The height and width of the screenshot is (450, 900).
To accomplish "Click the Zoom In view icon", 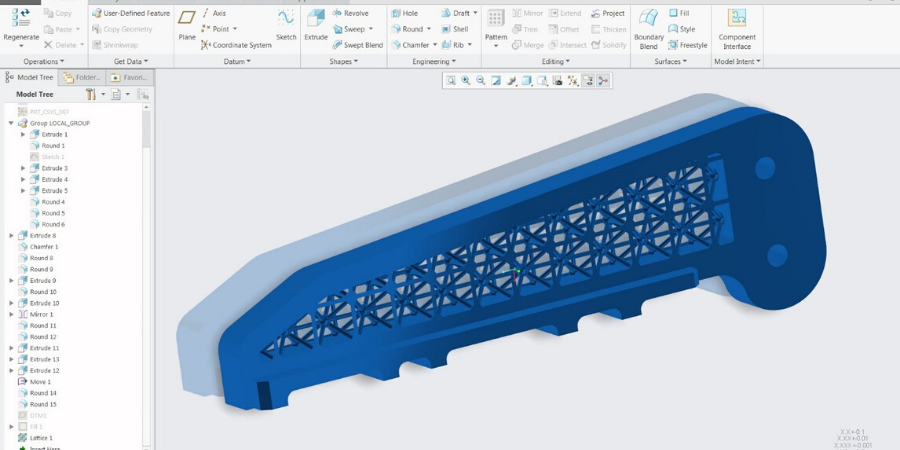I will tap(466, 80).
